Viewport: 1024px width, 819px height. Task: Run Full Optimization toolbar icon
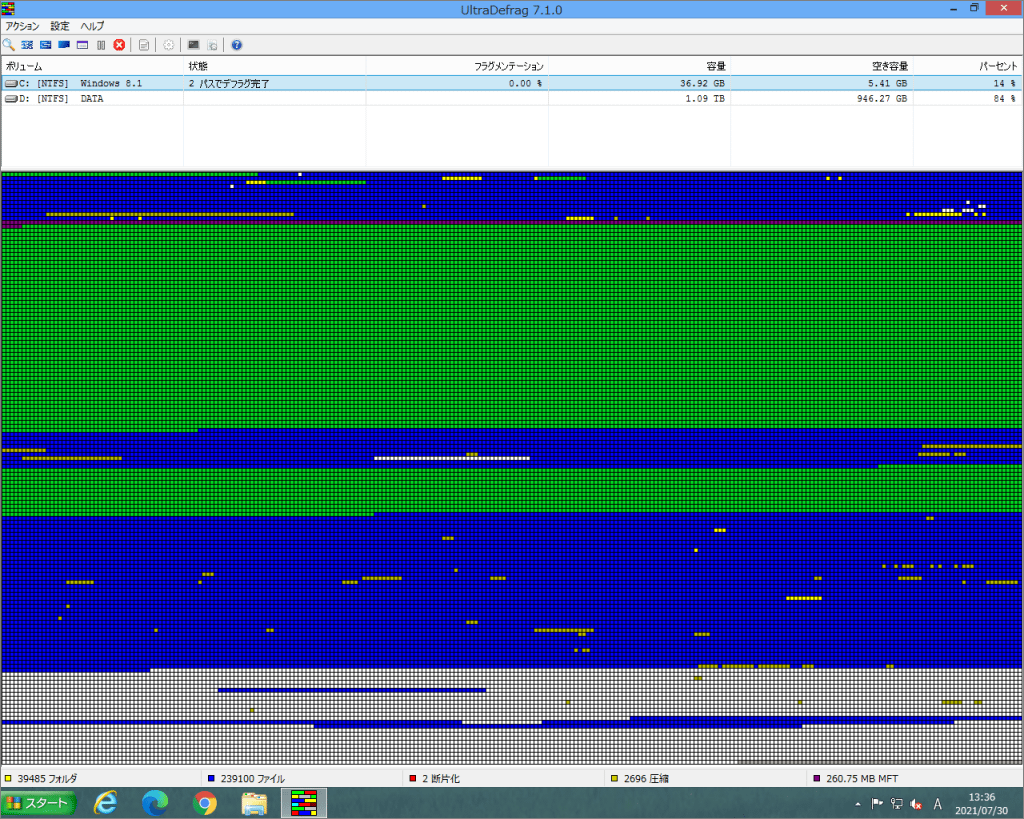[x=64, y=45]
